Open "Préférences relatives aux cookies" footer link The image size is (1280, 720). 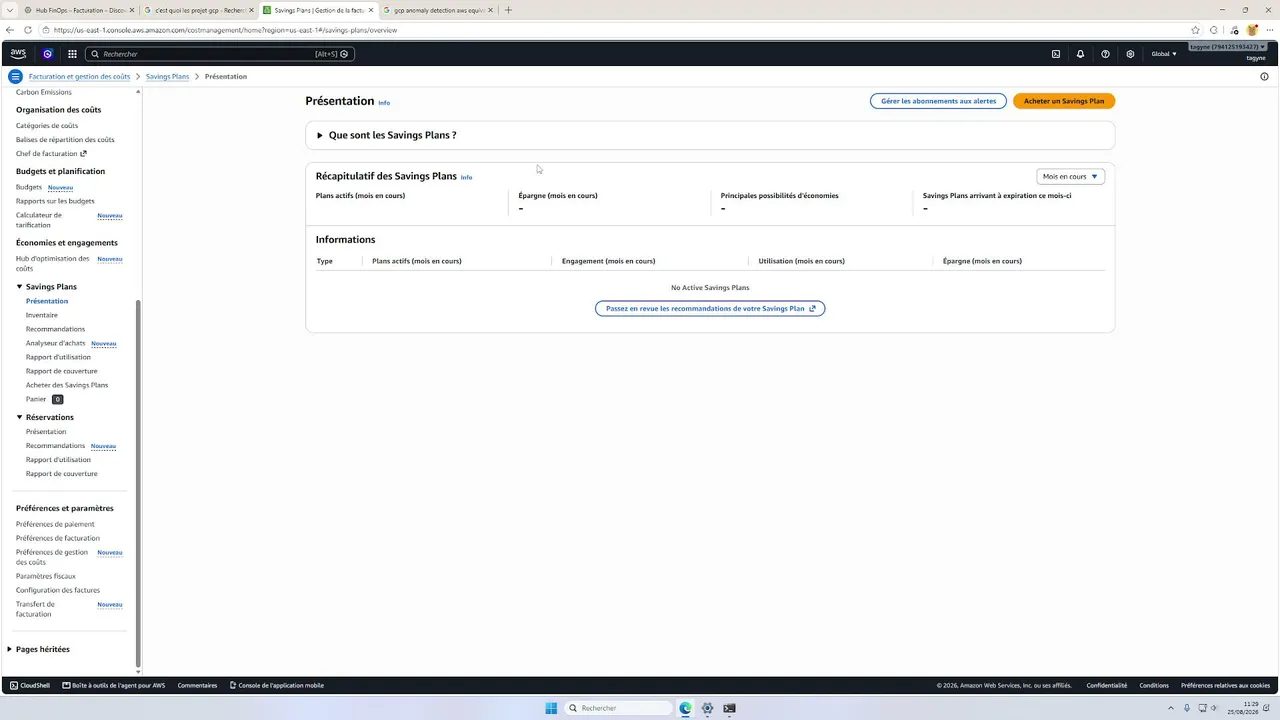coord(1225,685)
